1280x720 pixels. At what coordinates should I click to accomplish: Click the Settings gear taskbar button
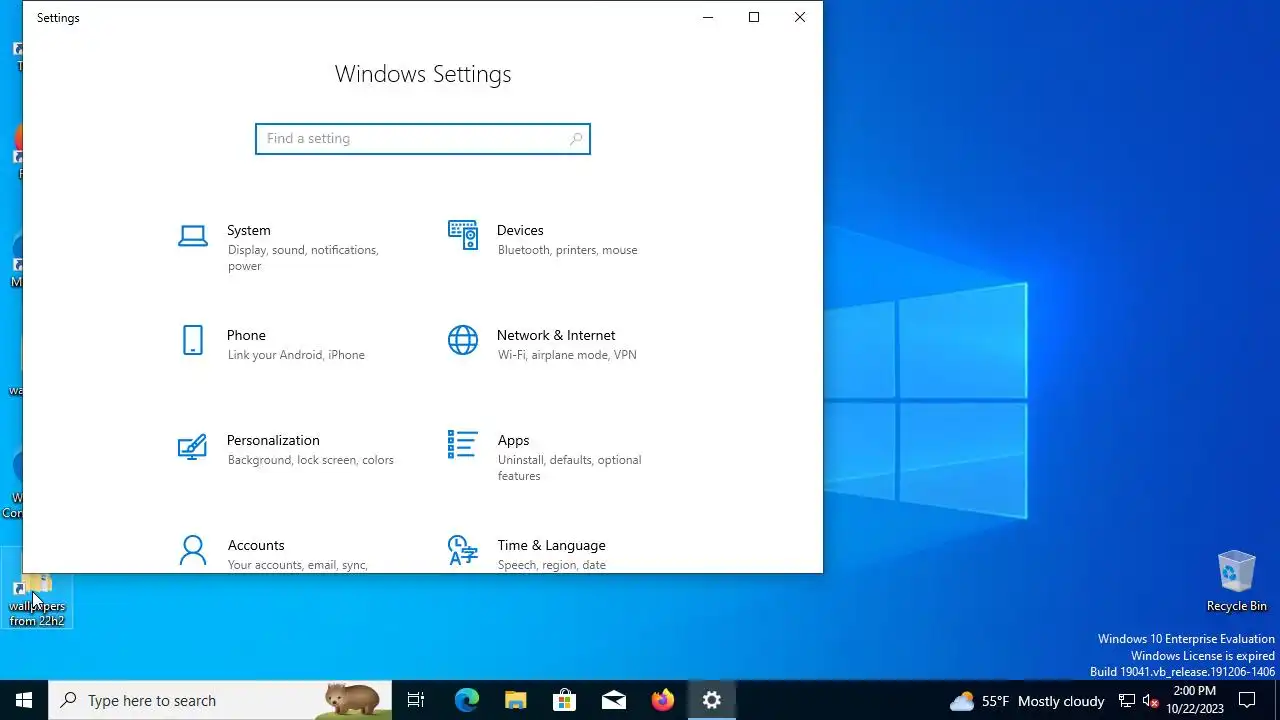(x=712, y=700)
